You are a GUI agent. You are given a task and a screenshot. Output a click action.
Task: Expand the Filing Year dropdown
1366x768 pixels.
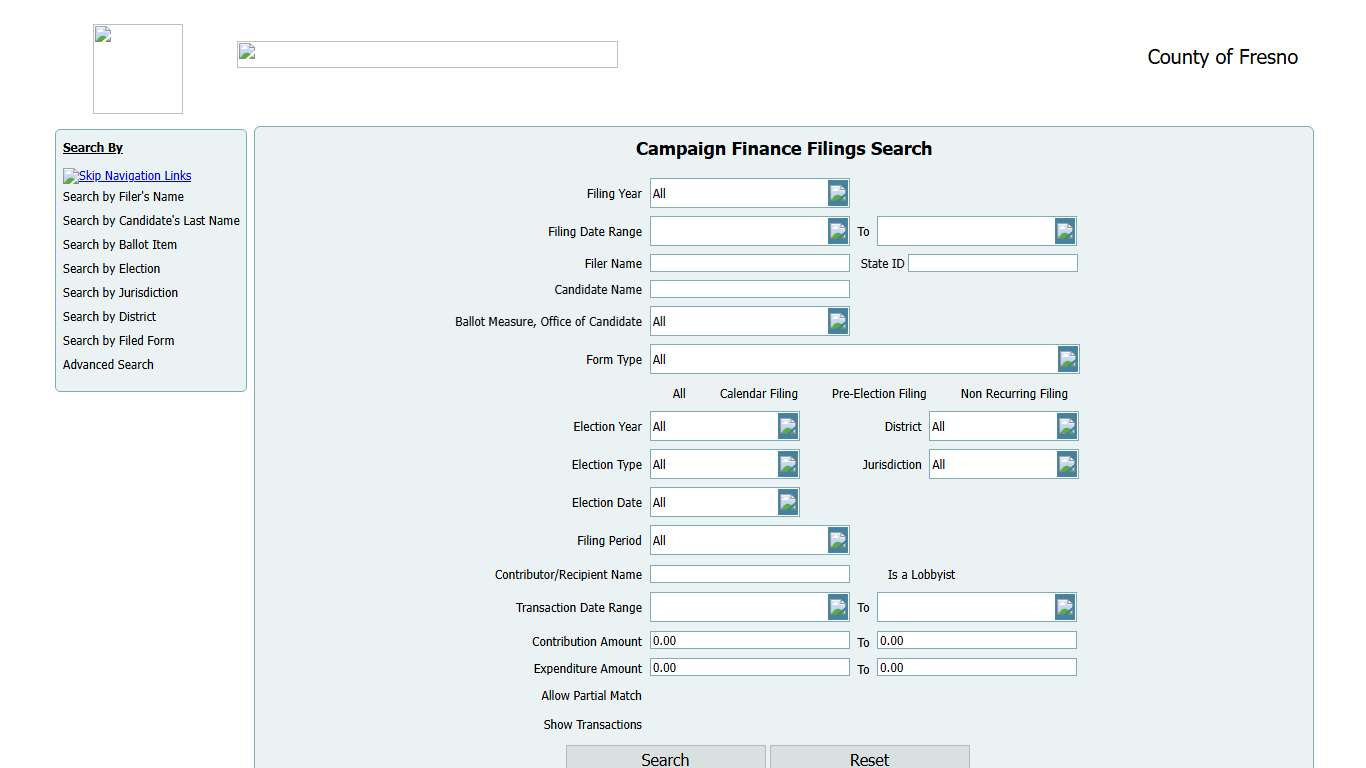(838, 193)
